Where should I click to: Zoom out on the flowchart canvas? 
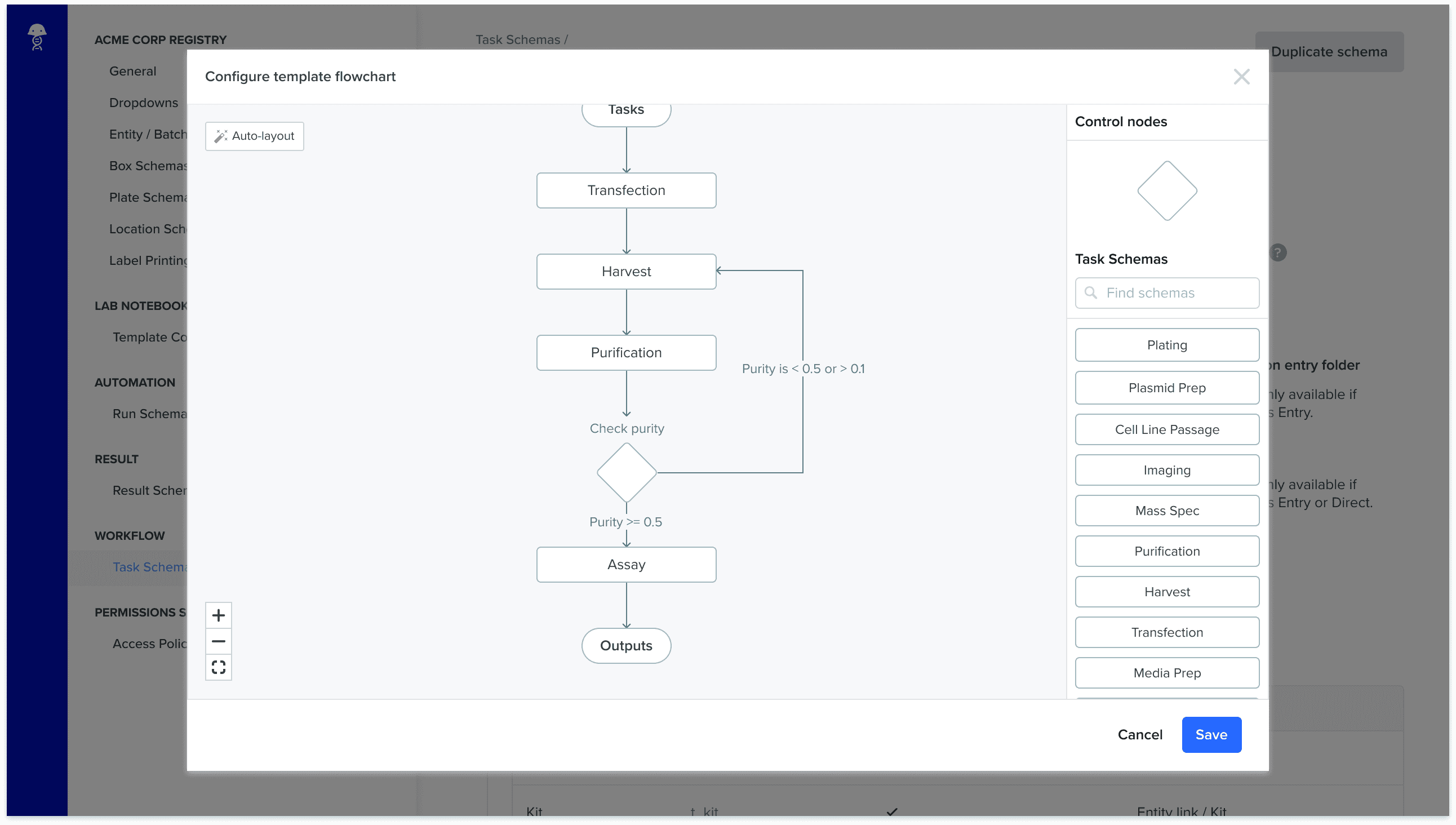click(218, 641)
